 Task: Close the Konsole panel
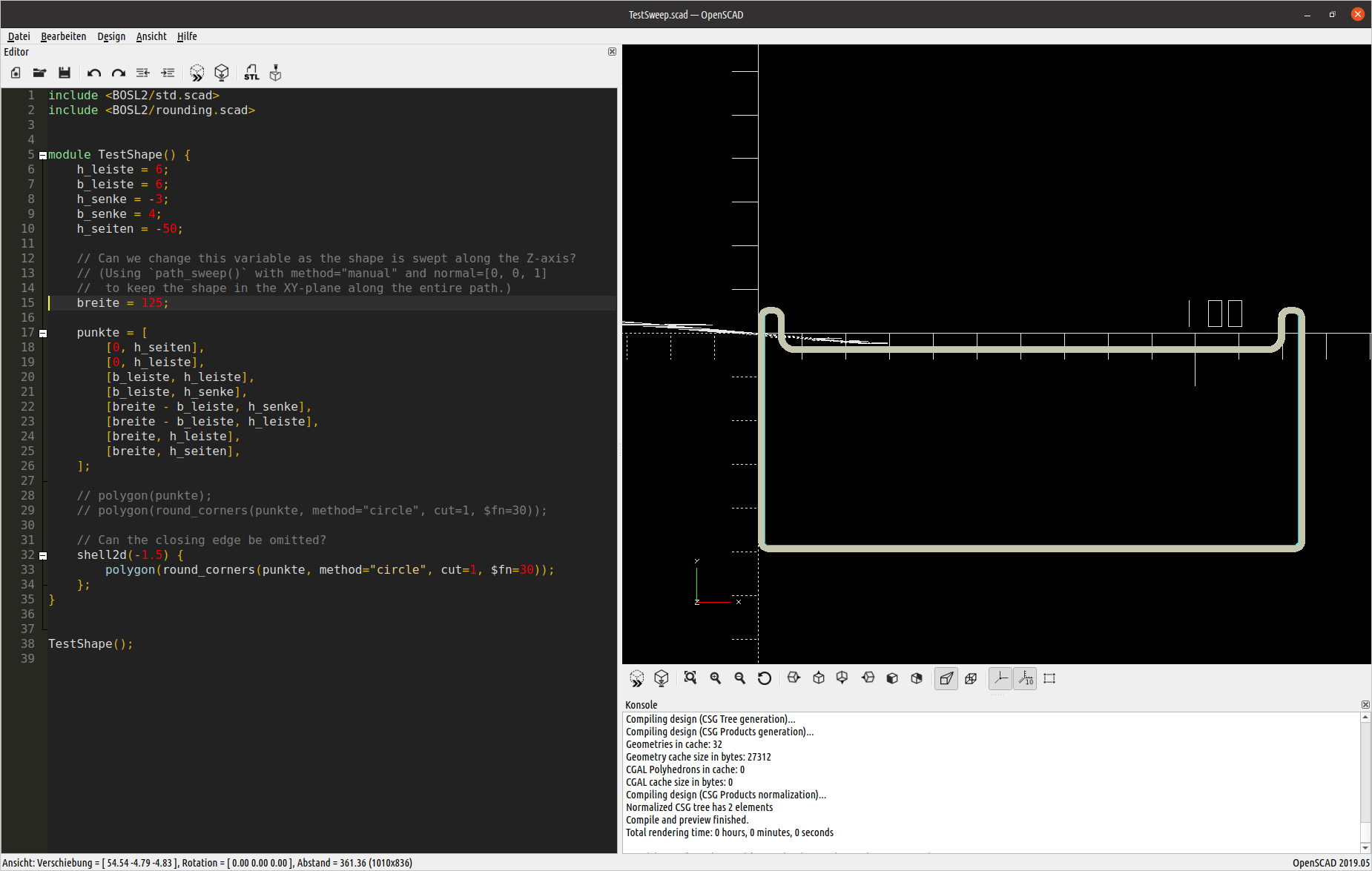[x=1365, y=705]
